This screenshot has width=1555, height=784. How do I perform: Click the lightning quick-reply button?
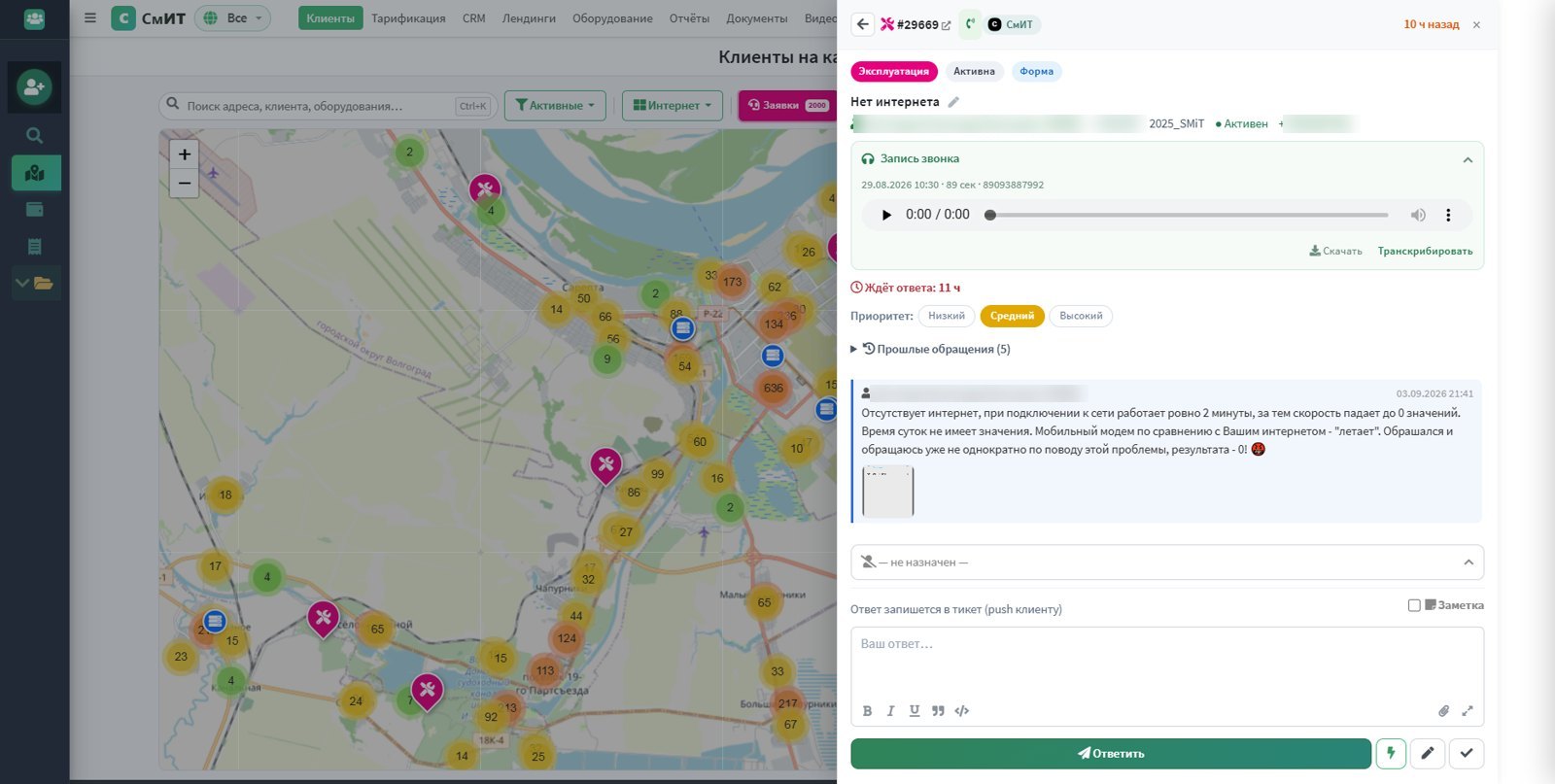point(1391,754)
